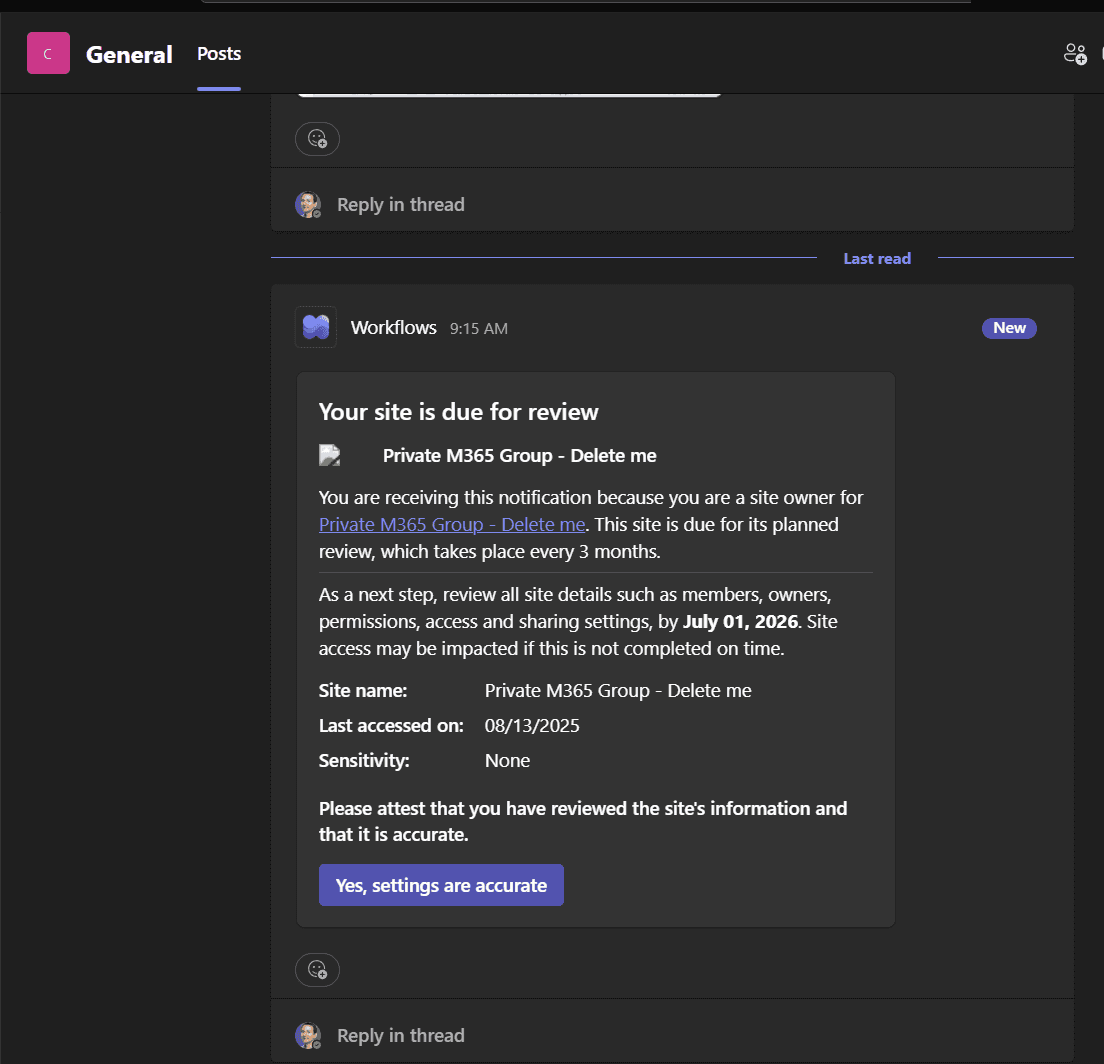1104x1064 pixels.
Task: Click the site thumbnail in the review card
Action: (x=330, y=455)
